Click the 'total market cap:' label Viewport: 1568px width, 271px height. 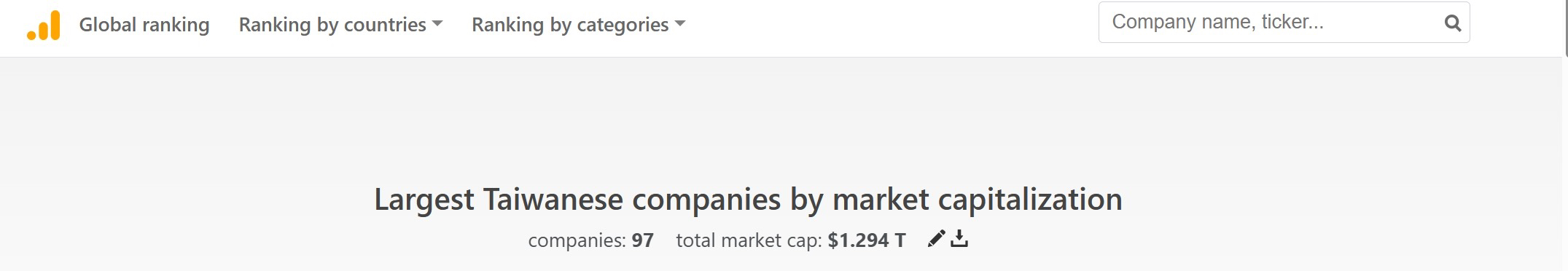(749, 240)
